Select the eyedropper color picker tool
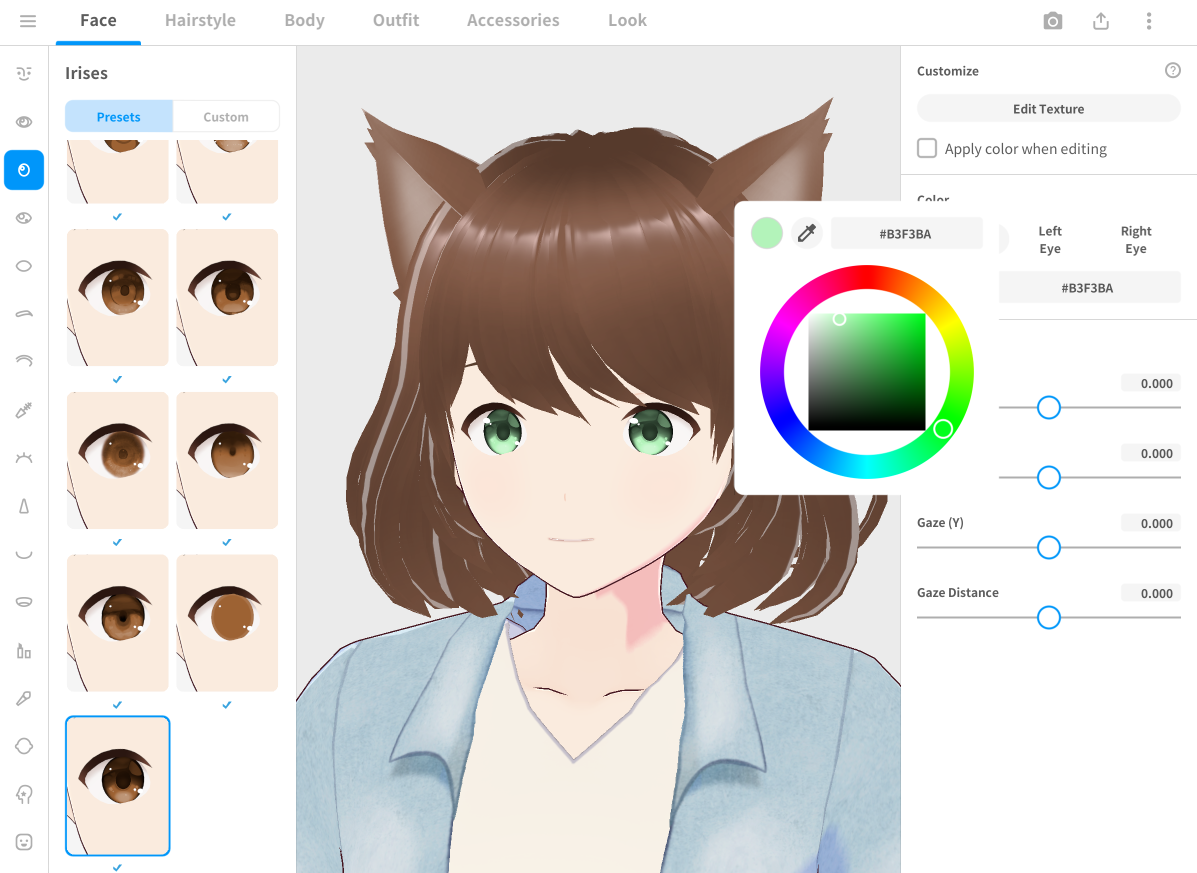This screenshot has height=873, width=1197. (806, 234)
